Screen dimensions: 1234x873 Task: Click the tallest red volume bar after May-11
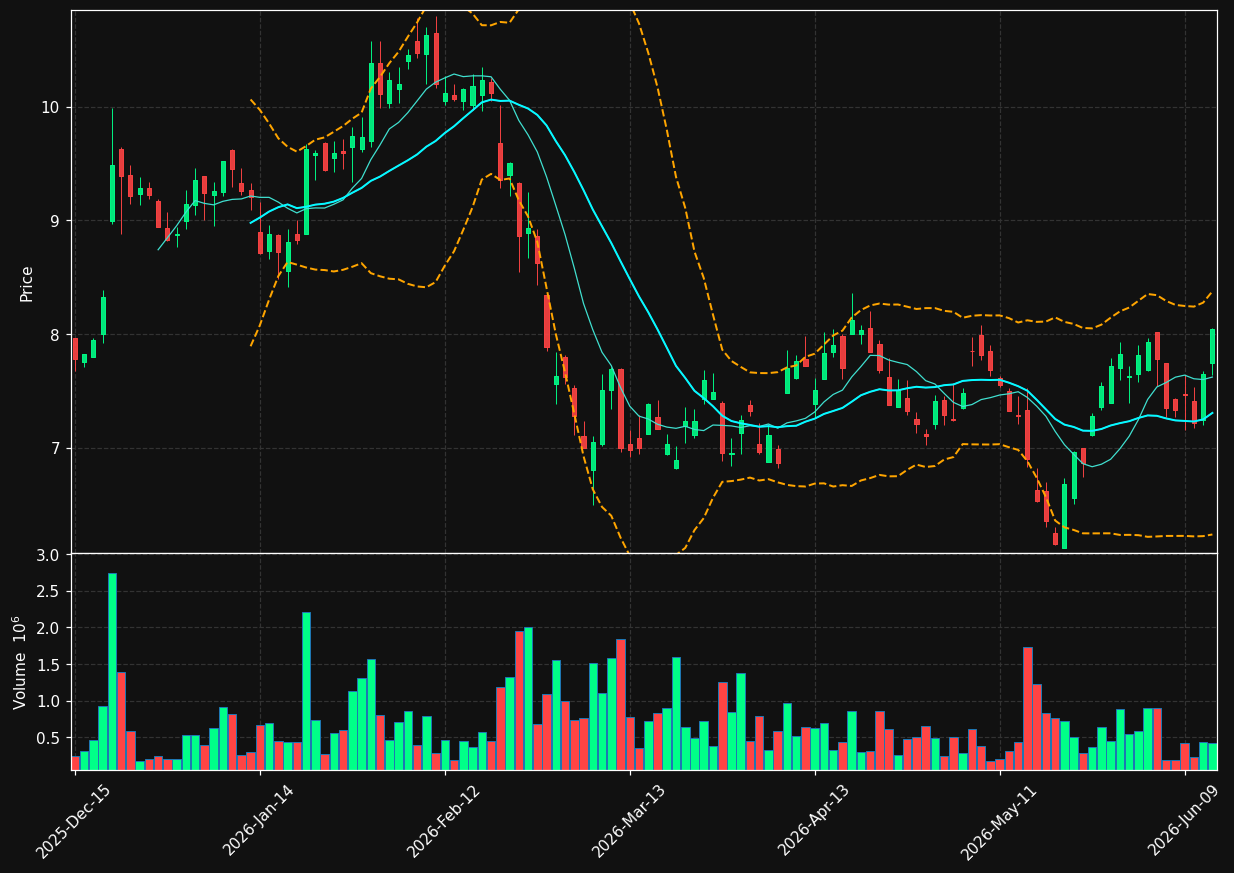(x=1027, y=708)
